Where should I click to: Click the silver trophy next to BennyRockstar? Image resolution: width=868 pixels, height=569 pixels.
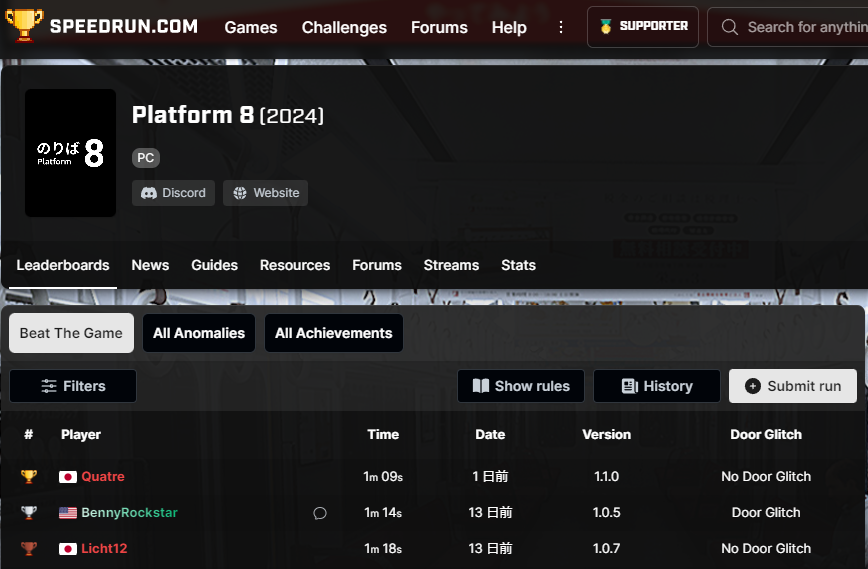tap(29, 513)
